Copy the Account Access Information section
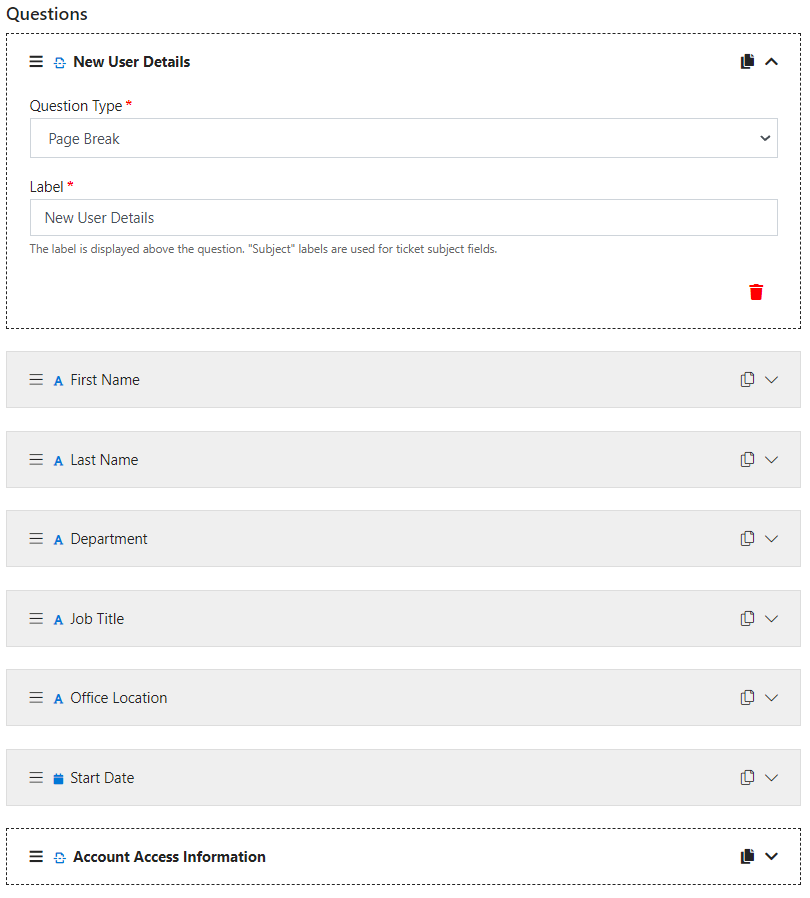This screenshot has height=898, width=810. click(x=747, y=857)
